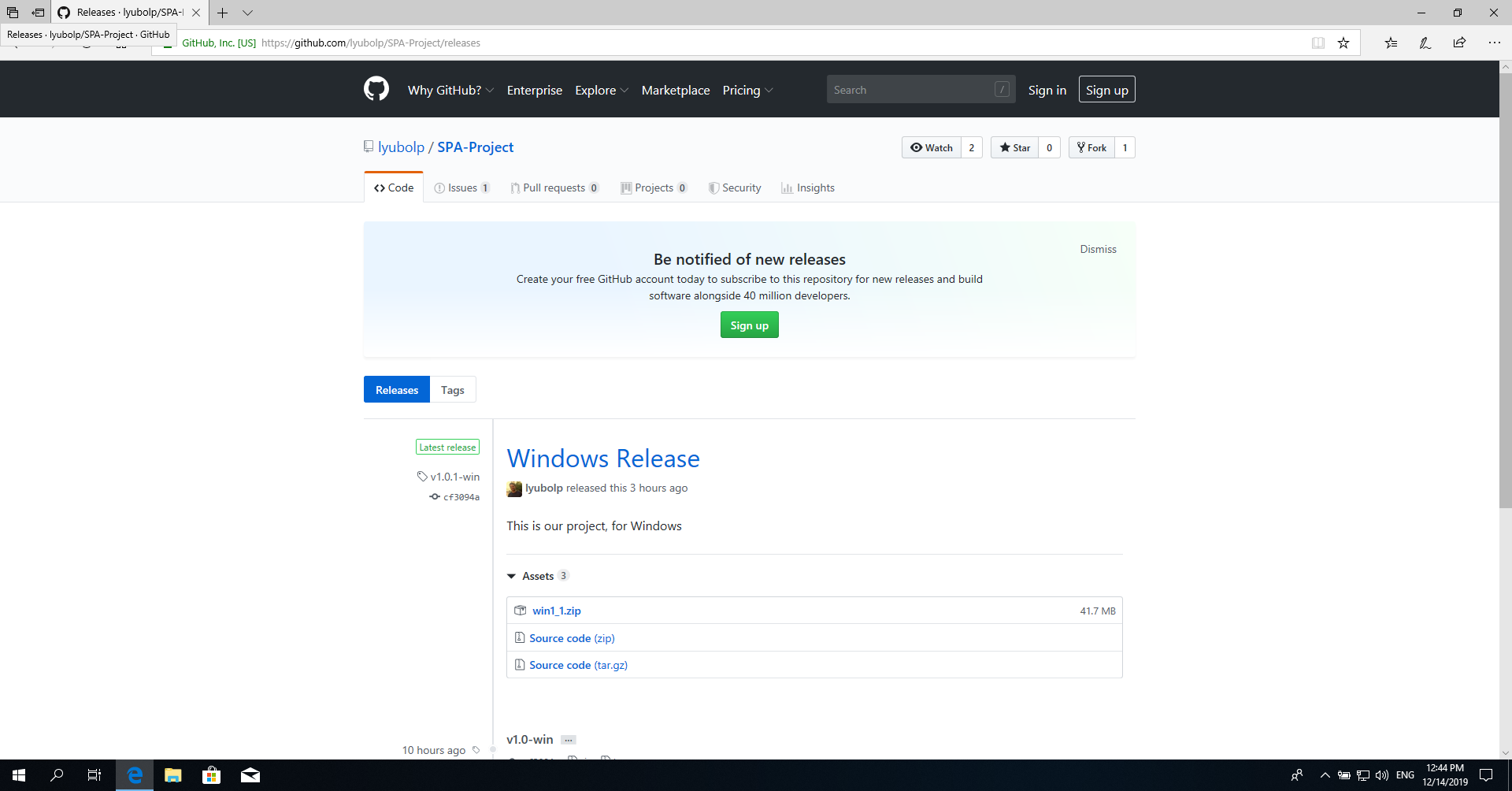Image resolution: width=1512 pixels, height=791 pixels.
Task: Open the Enterprise page
Action: click(535, 90)
